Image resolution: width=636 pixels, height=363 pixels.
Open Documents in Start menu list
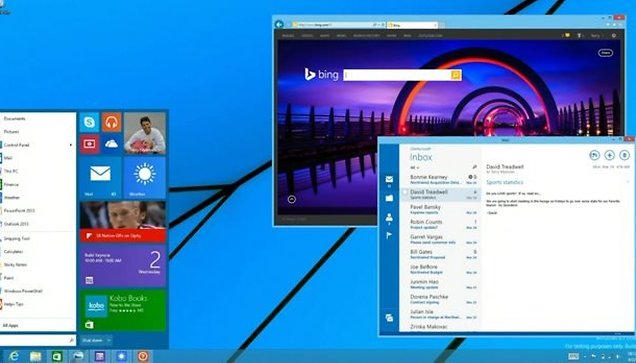(x=15, y=118)
